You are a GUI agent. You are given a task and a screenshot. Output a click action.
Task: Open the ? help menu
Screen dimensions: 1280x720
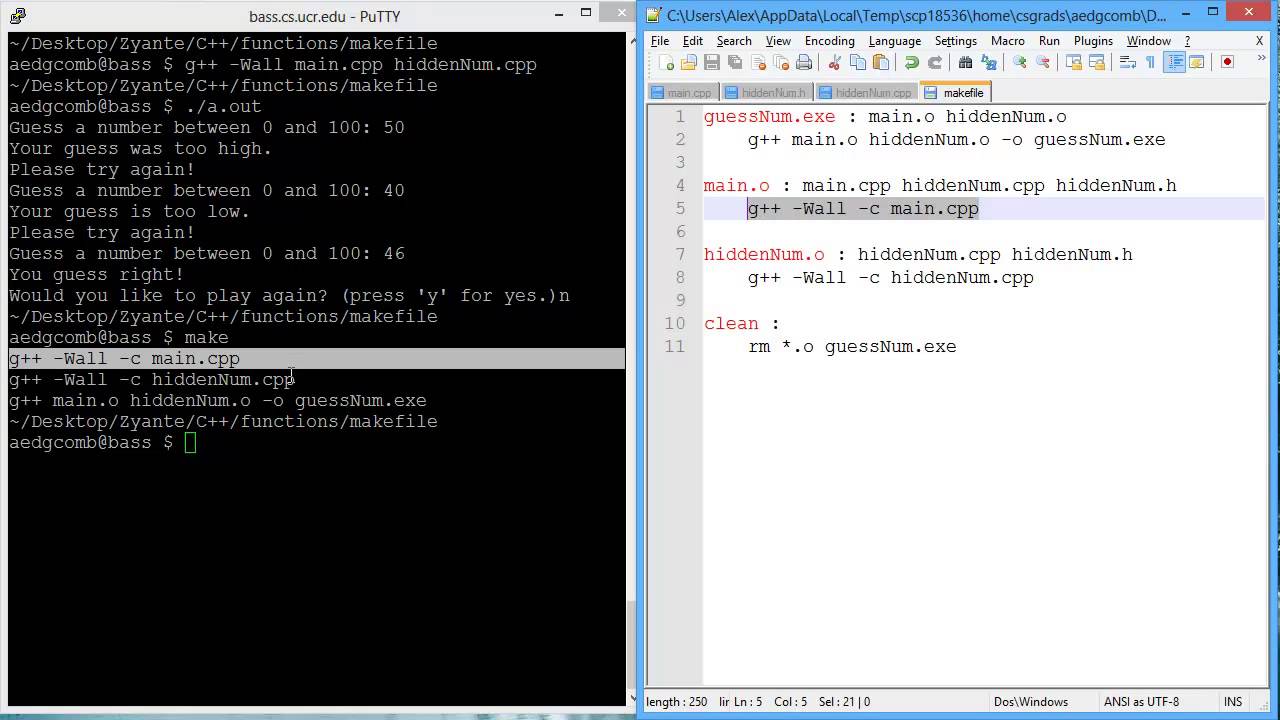(x=1187, y=41)
